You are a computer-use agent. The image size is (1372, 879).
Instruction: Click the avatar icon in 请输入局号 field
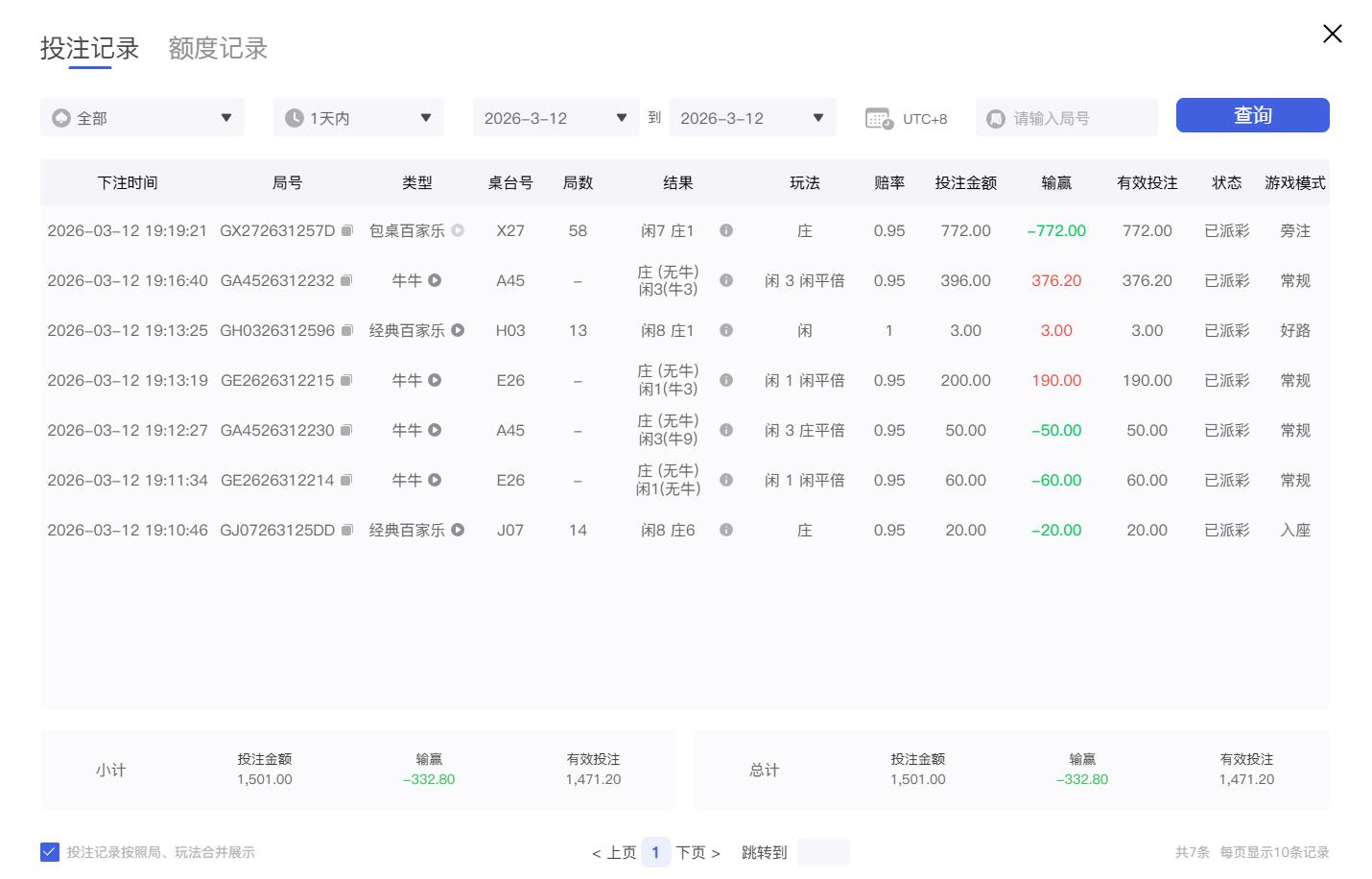tap(995, 118)
